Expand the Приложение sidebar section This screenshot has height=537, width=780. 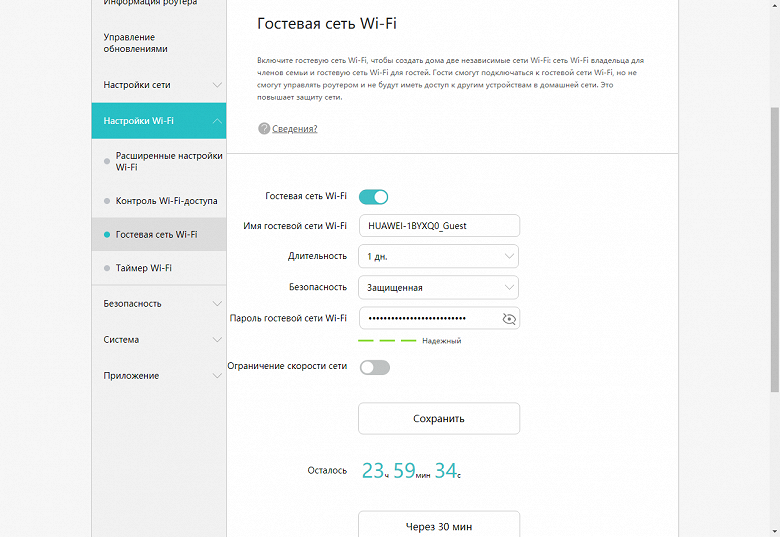[x=159, y=375]
